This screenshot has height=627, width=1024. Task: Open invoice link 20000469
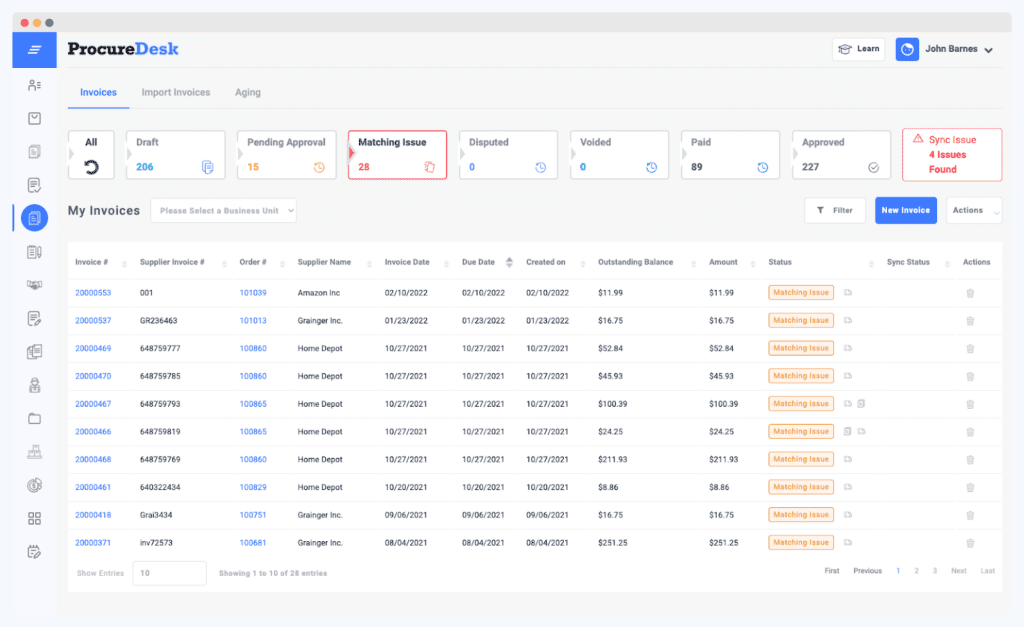93,348
